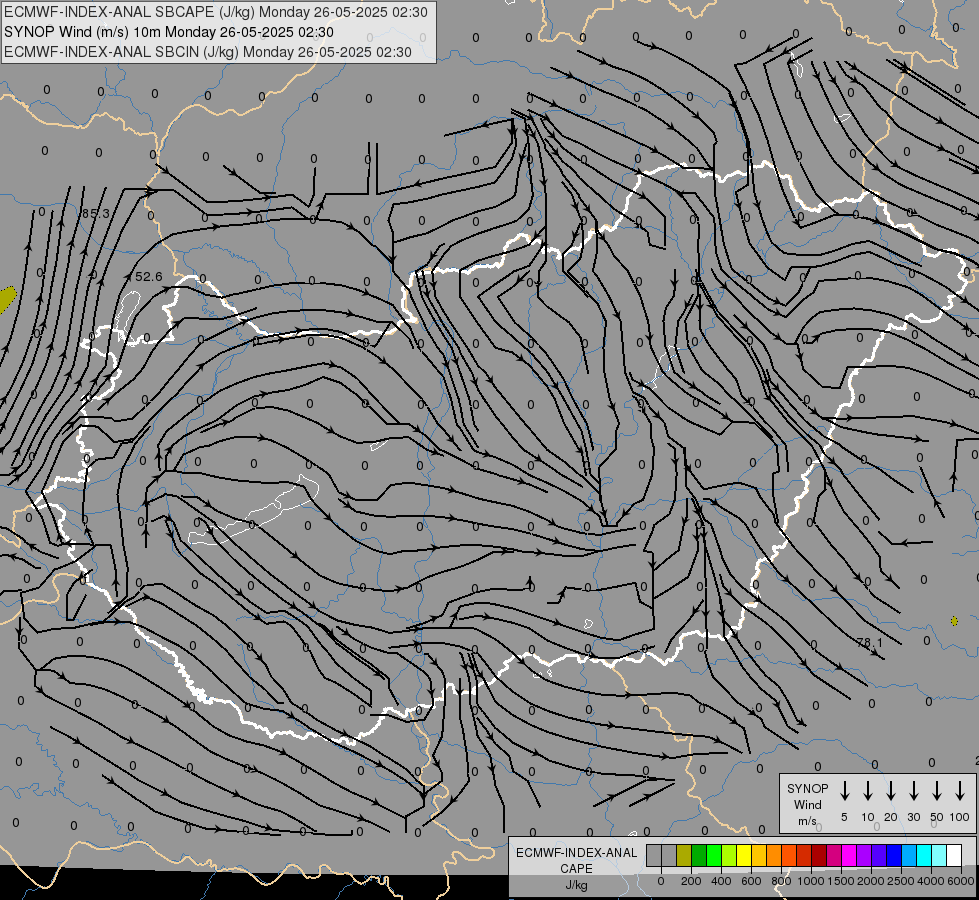Click the 600 tick on CAPE scale
979x900 pixels.
pyautogui.click(x=751, y=881)
